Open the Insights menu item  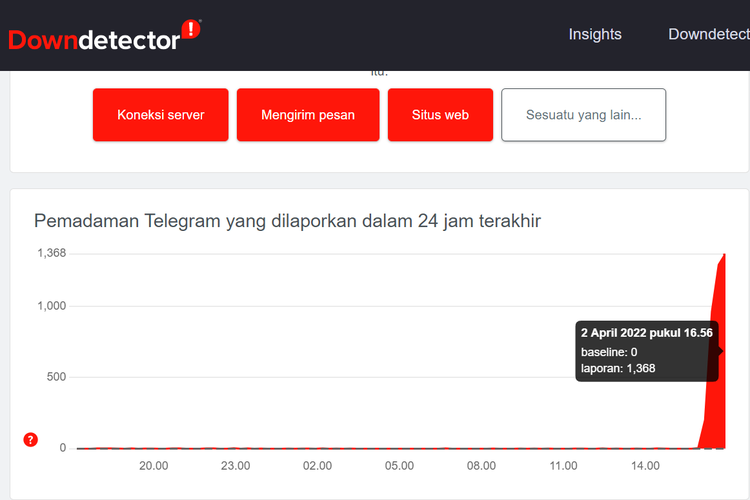pyautogui.click(x=595, y=34)
